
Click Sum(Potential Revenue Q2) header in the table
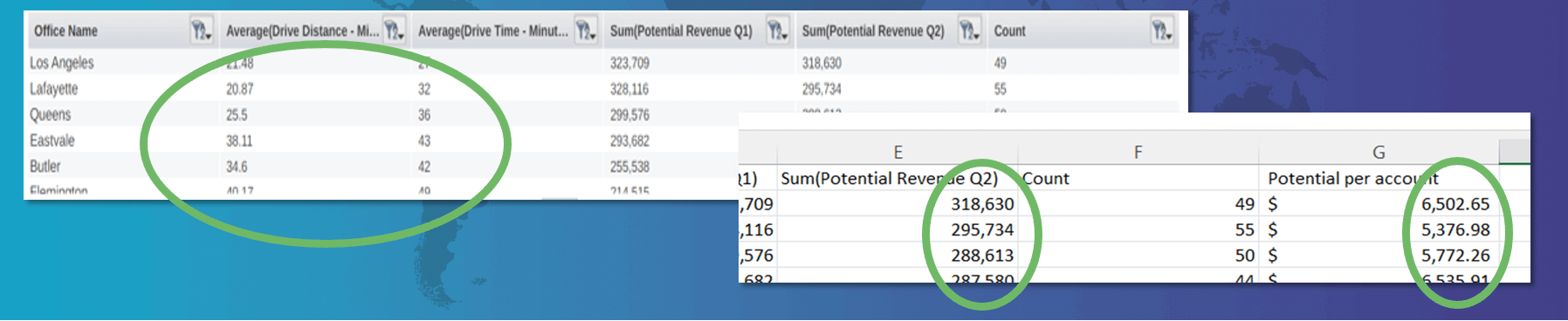click(873, 31)
